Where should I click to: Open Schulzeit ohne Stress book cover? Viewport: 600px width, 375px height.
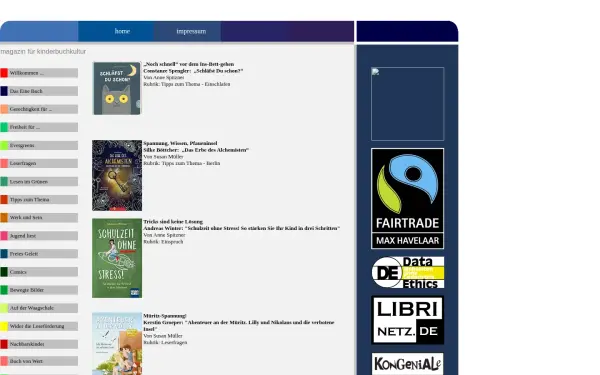click(x=117, y=258)
